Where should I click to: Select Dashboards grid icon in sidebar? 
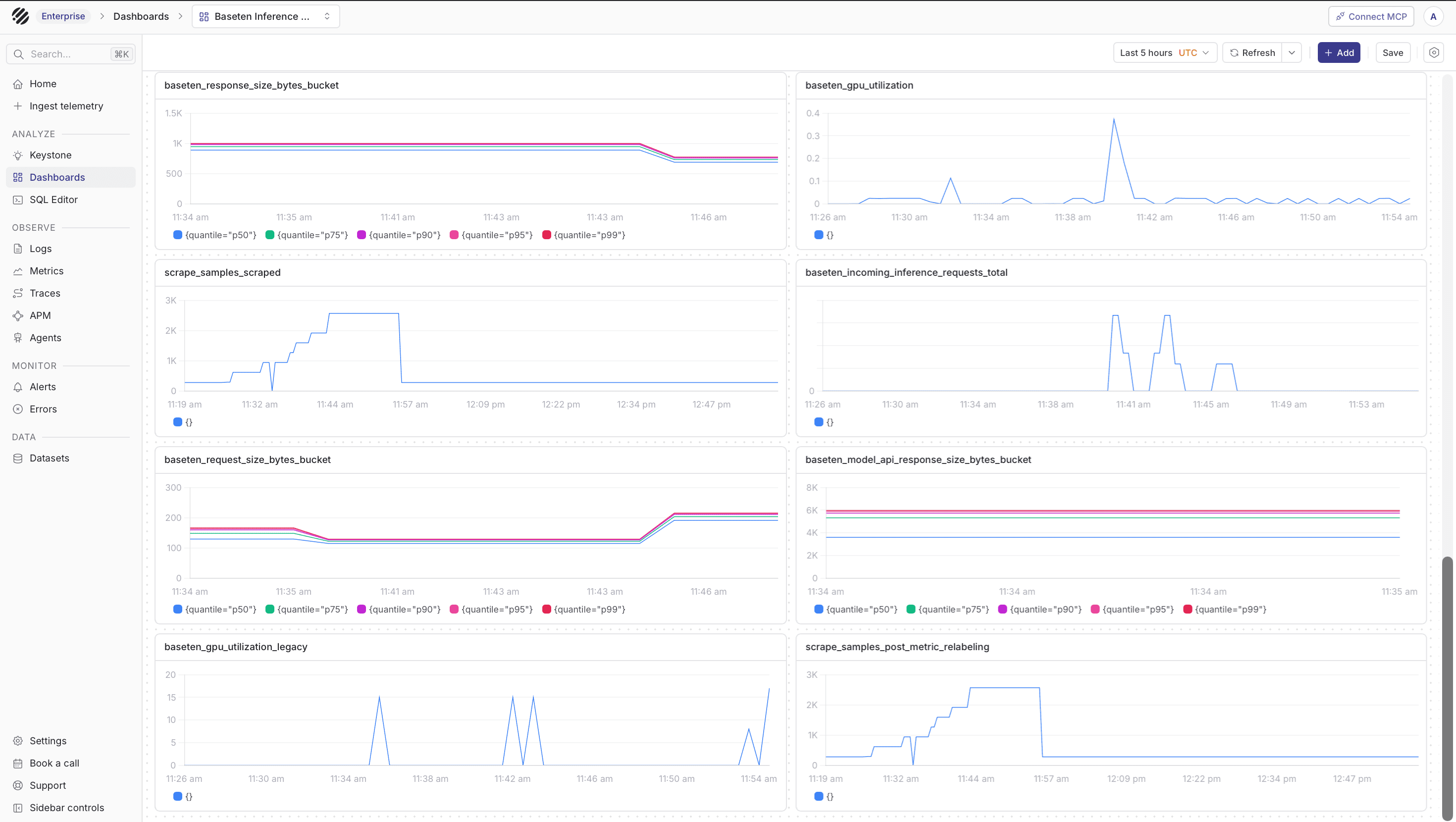[x=18, y=177]
